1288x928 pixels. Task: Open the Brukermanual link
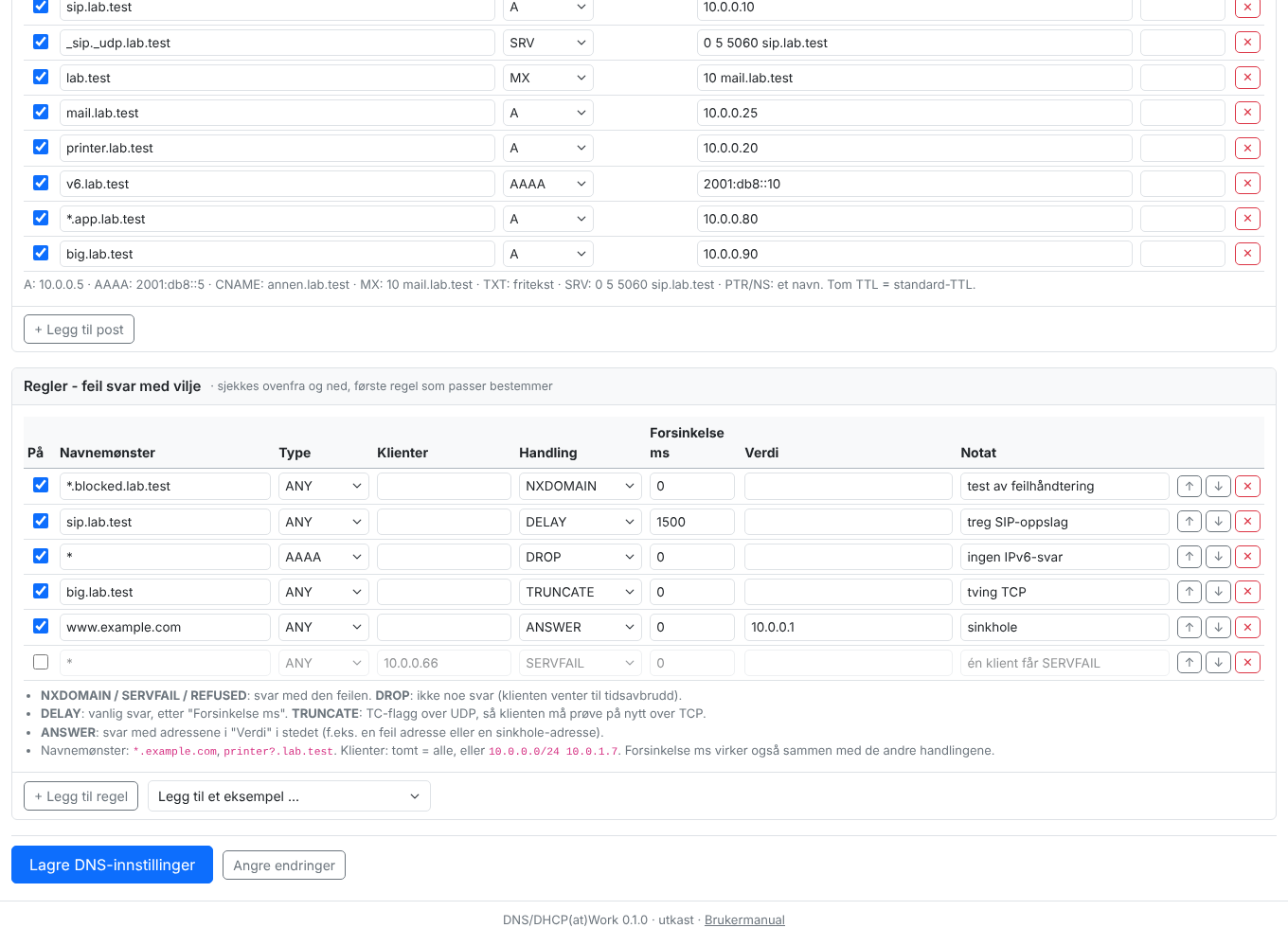pos(744,919)
